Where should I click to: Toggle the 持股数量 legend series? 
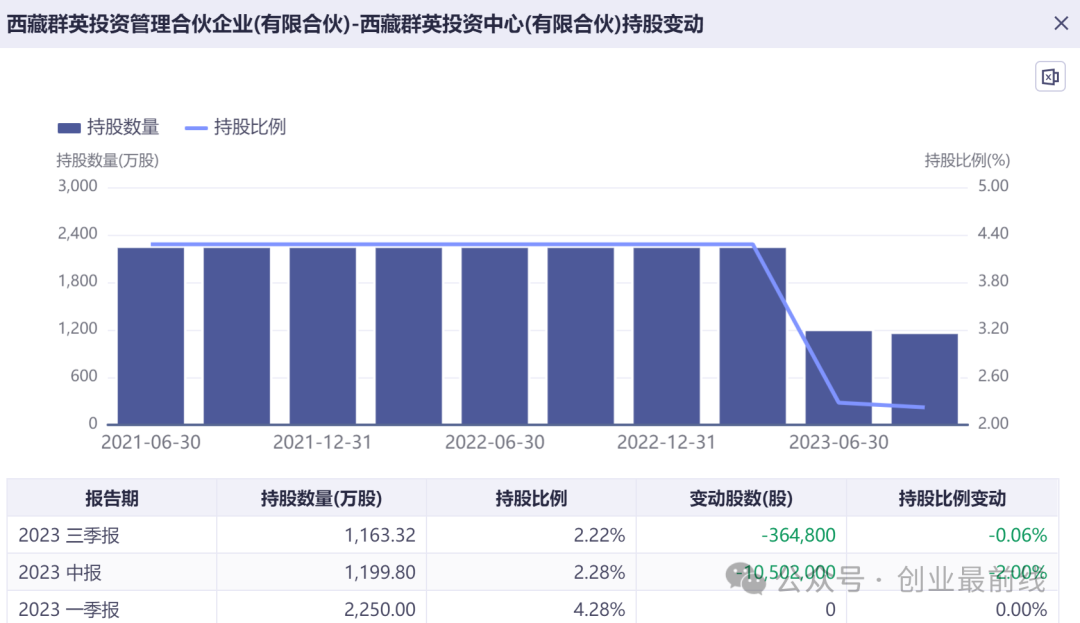pos(108,127)
